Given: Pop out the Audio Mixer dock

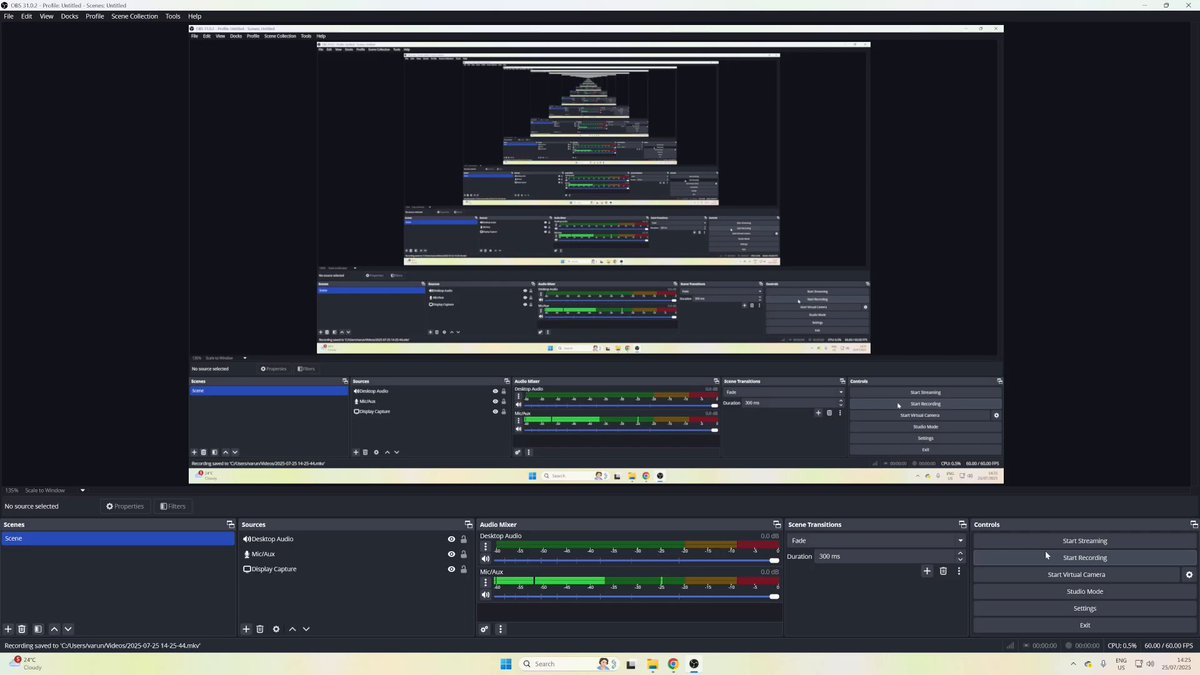Looking at the screenshot, I should click(x=777, y=524).
